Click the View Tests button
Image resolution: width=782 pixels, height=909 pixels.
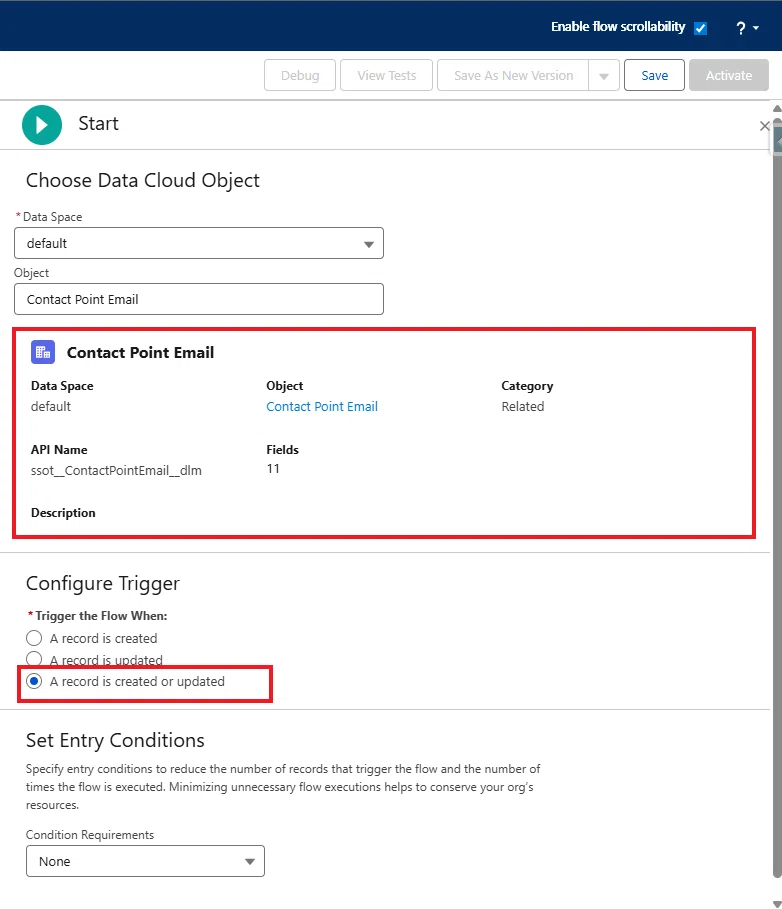pos(387,75)
